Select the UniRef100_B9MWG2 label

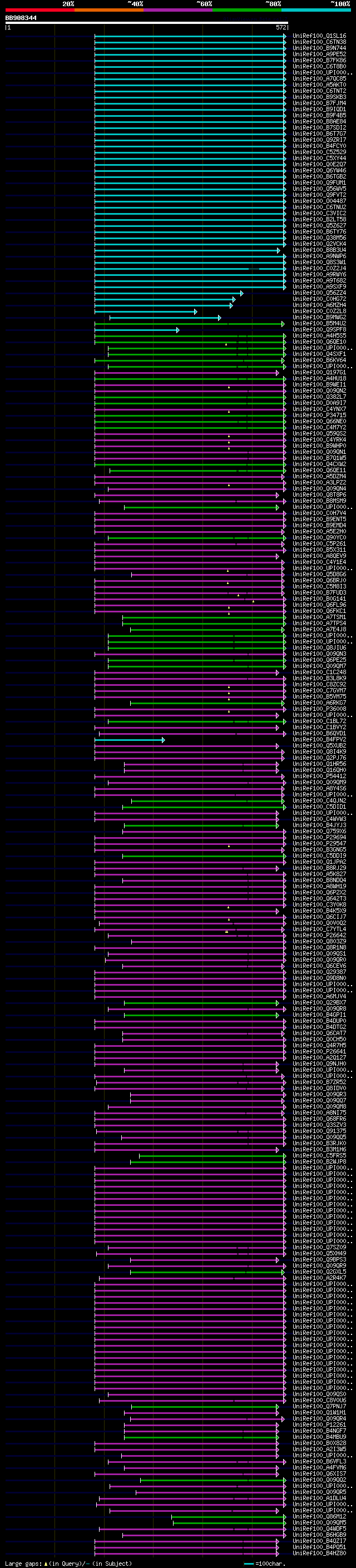pos(319,317)
